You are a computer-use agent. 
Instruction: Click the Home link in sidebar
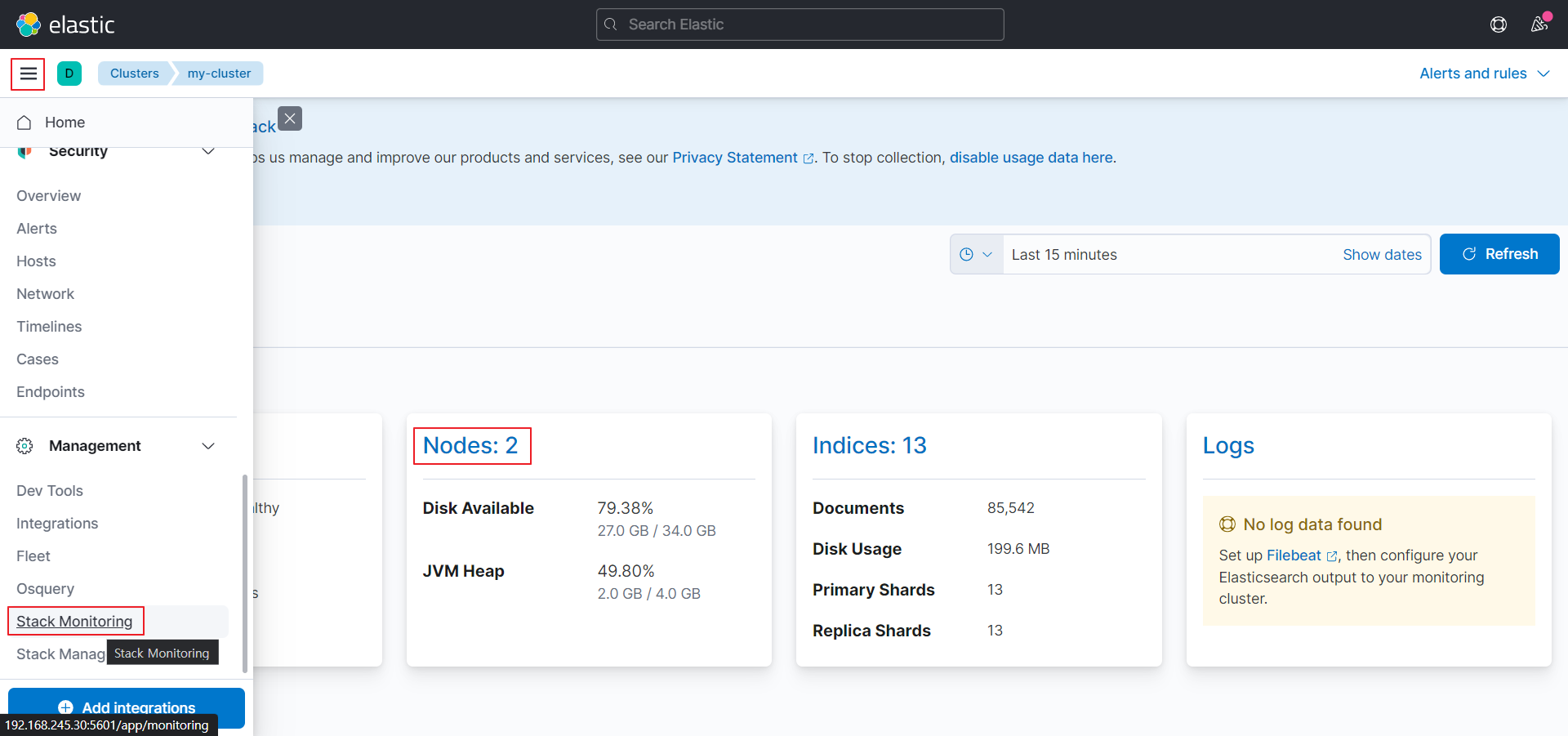pos(65,123)
